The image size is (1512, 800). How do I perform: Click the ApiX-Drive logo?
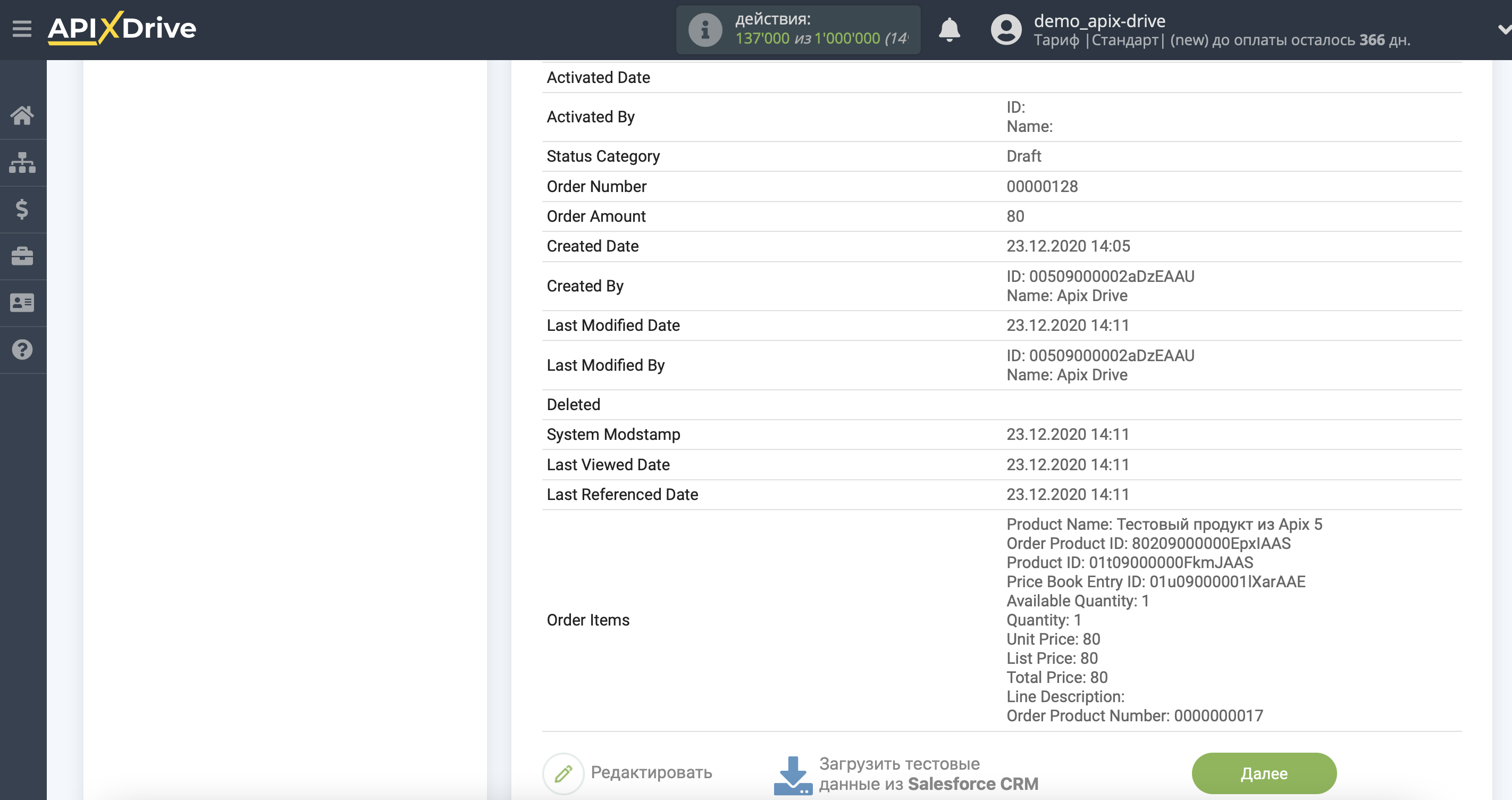tap(122, 28)
